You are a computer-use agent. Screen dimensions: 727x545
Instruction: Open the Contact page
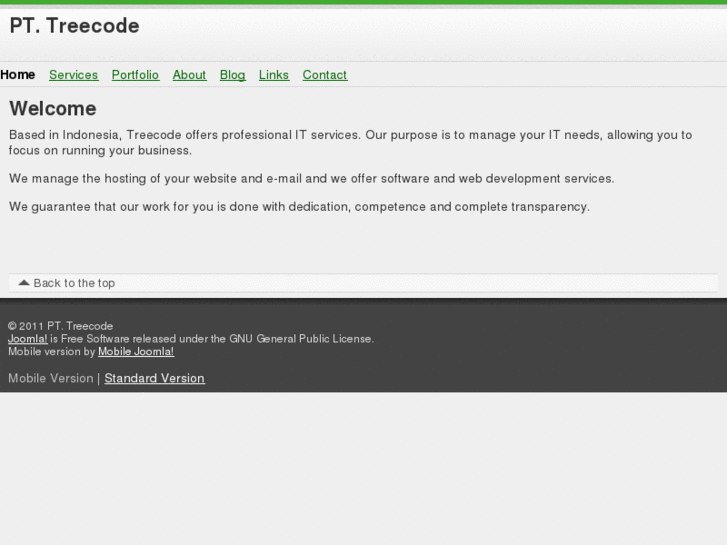(x=324, y=75)
